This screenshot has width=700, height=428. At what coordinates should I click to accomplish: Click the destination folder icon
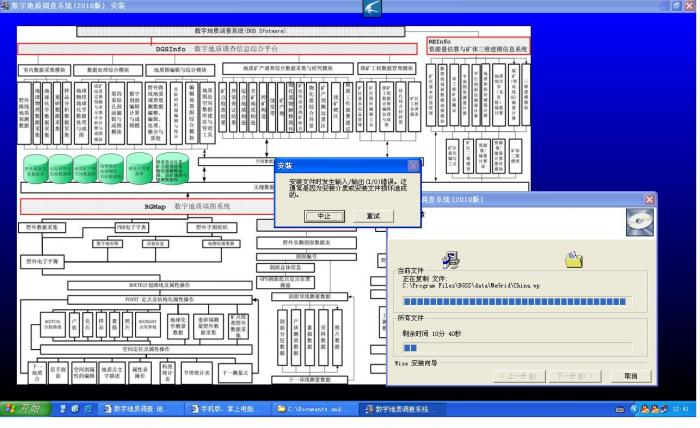(x=574, y=260)
